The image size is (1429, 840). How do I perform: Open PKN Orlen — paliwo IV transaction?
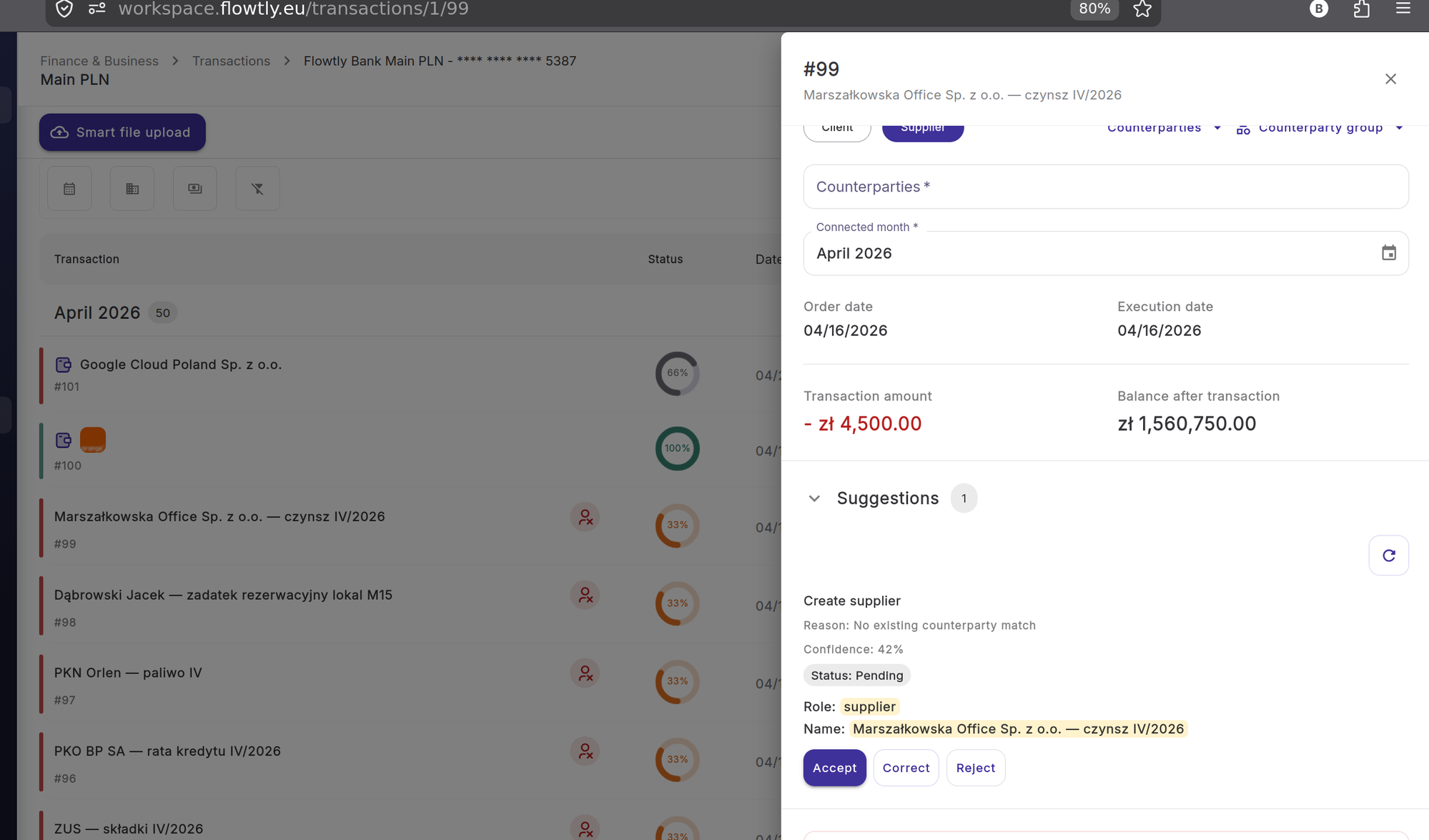point(128,673)
